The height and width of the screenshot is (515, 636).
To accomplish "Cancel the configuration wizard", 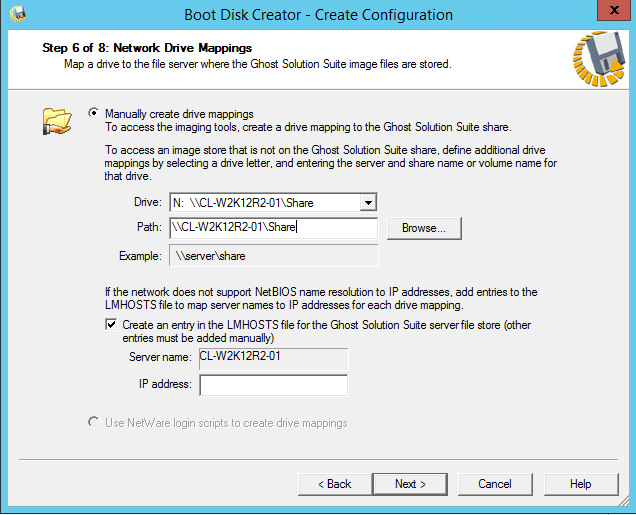I will click(x=494, y=484).
